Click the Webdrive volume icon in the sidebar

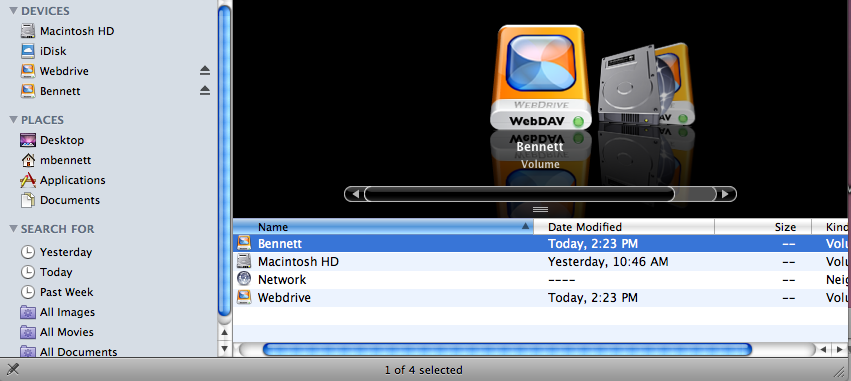[28, 71]
